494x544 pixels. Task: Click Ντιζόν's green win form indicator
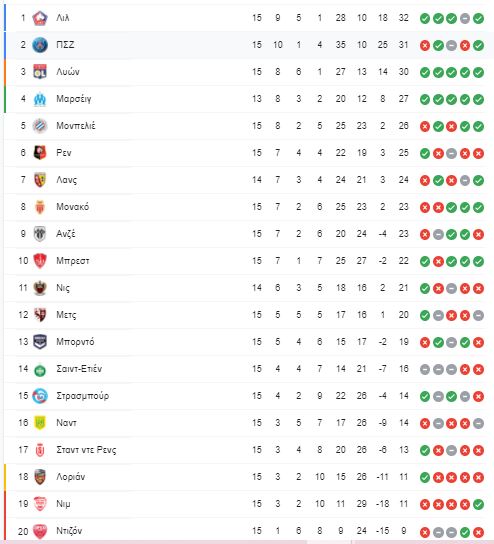pyautogui.click(x=465, y=532)
